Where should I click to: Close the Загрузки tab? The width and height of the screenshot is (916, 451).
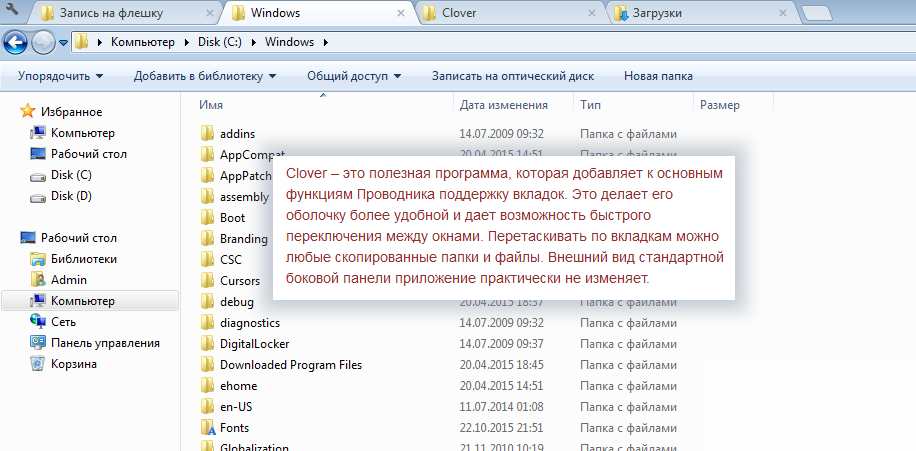click(x=783, y=13)
